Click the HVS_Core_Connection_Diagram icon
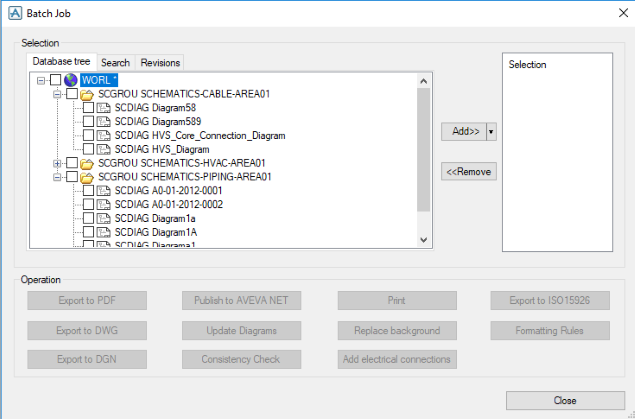The width and height of the screenshot is (635, 419). click(104, 135)
